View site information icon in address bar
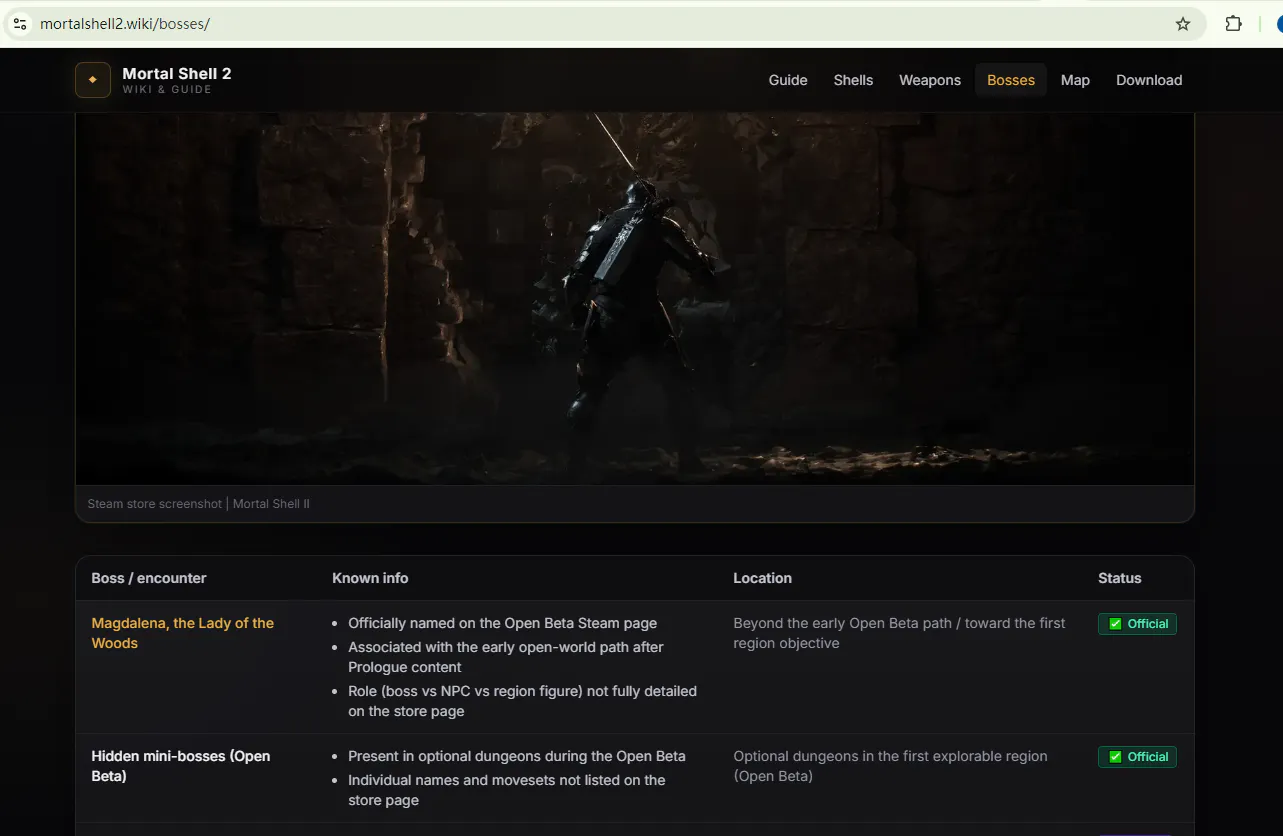1283x836 pixels. click(20, 24)
